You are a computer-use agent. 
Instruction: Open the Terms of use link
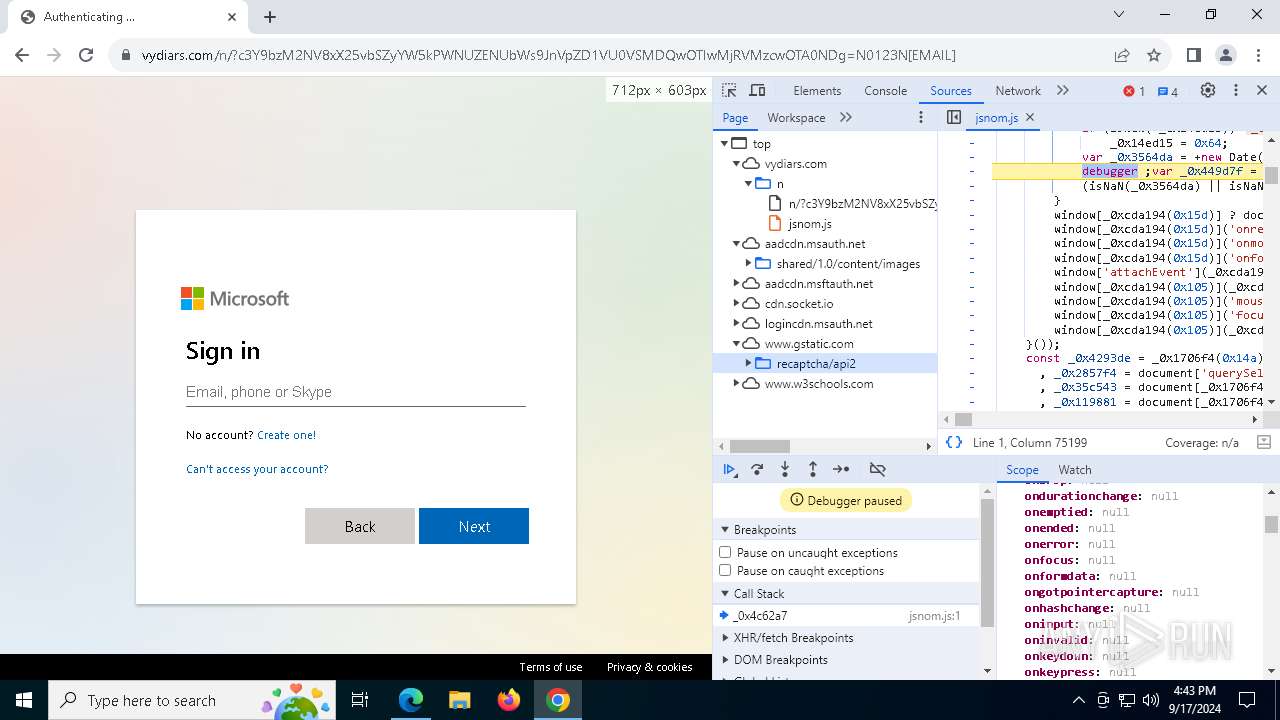[x=550, y=667]
